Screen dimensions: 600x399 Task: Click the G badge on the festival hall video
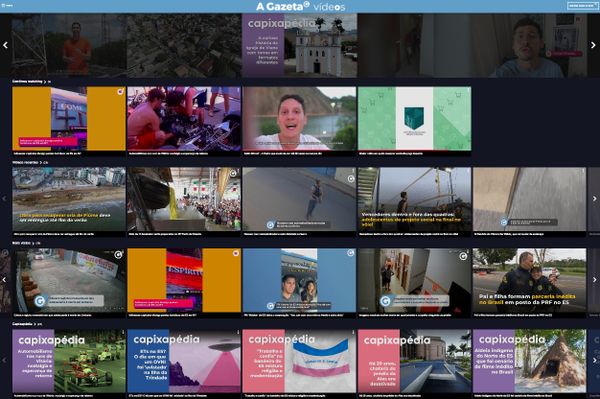coord(233,174)
